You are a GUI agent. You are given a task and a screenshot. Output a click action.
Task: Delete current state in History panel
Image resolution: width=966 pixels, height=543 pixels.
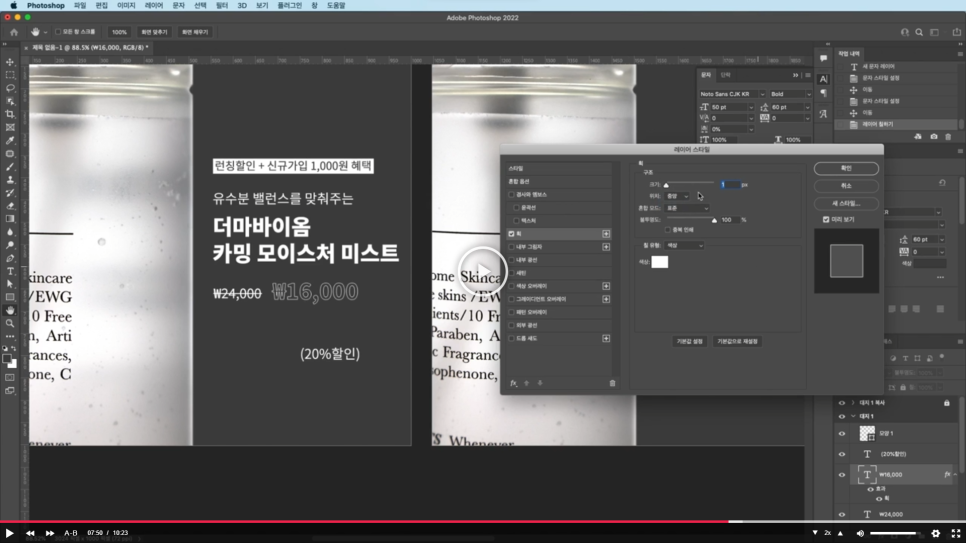[948, 136]
